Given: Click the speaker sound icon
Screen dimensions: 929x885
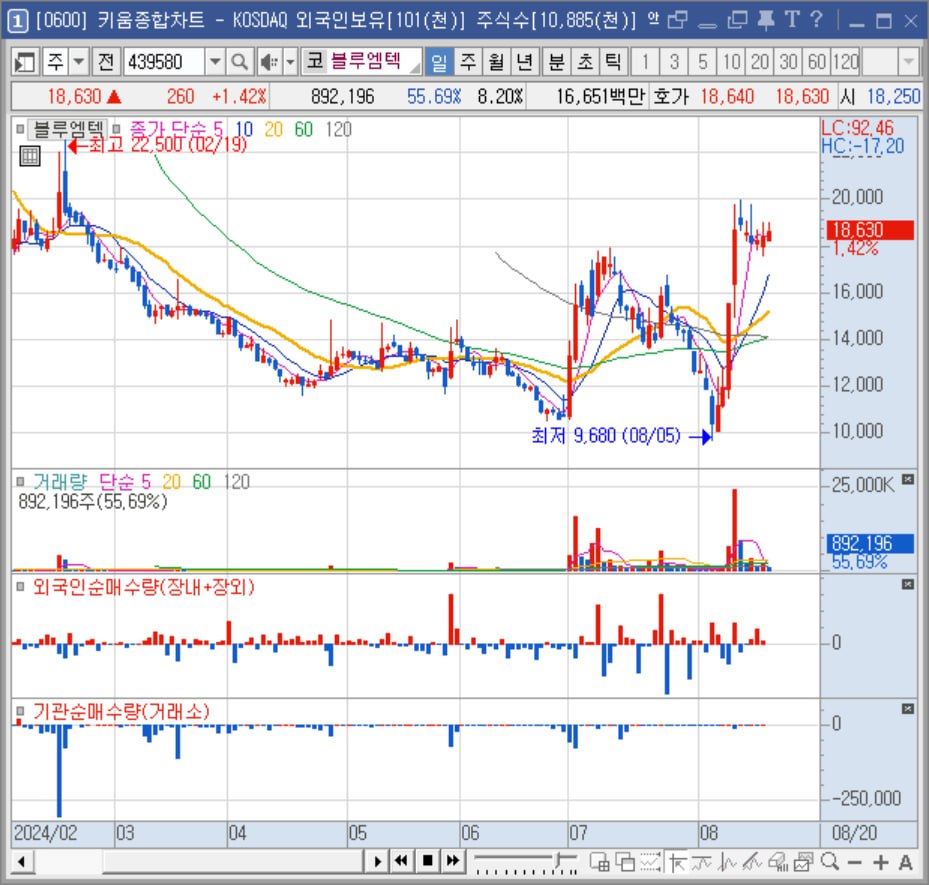Looking at the screenshot, I should coord(270,62).
